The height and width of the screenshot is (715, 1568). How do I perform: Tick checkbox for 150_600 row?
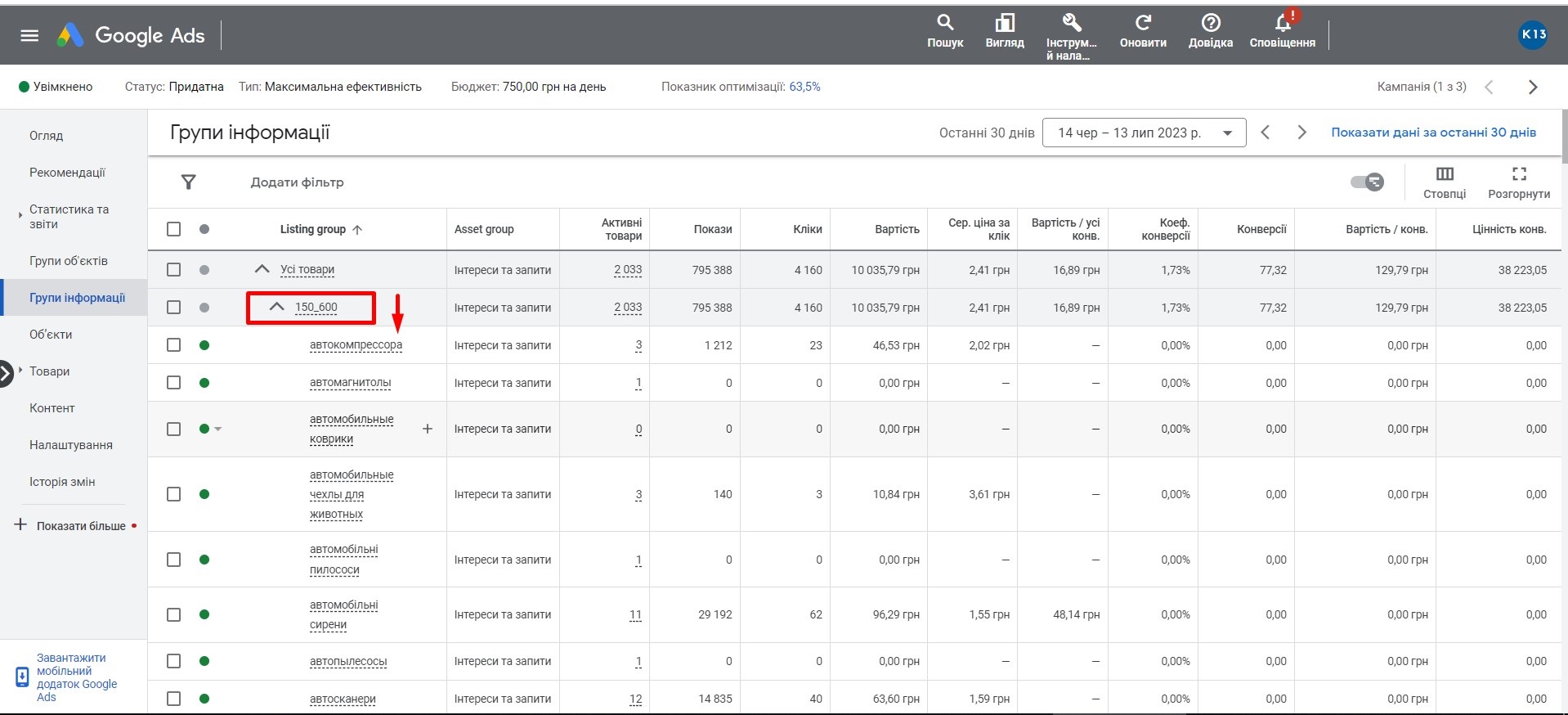[x=173, y=307]
